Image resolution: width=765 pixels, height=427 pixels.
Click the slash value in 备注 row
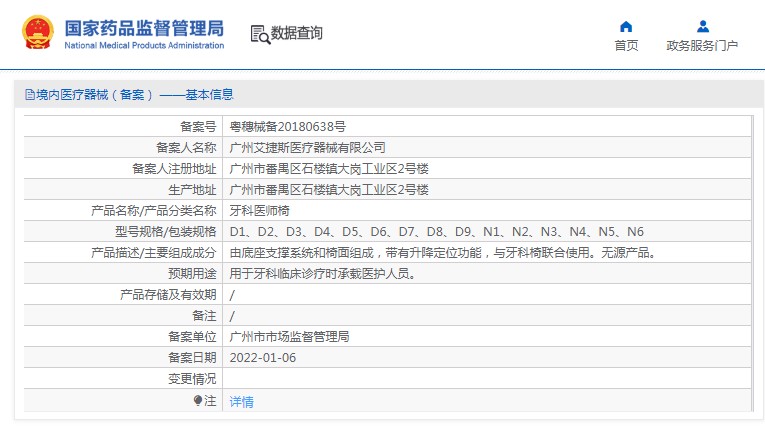click(x=232, y=316)
